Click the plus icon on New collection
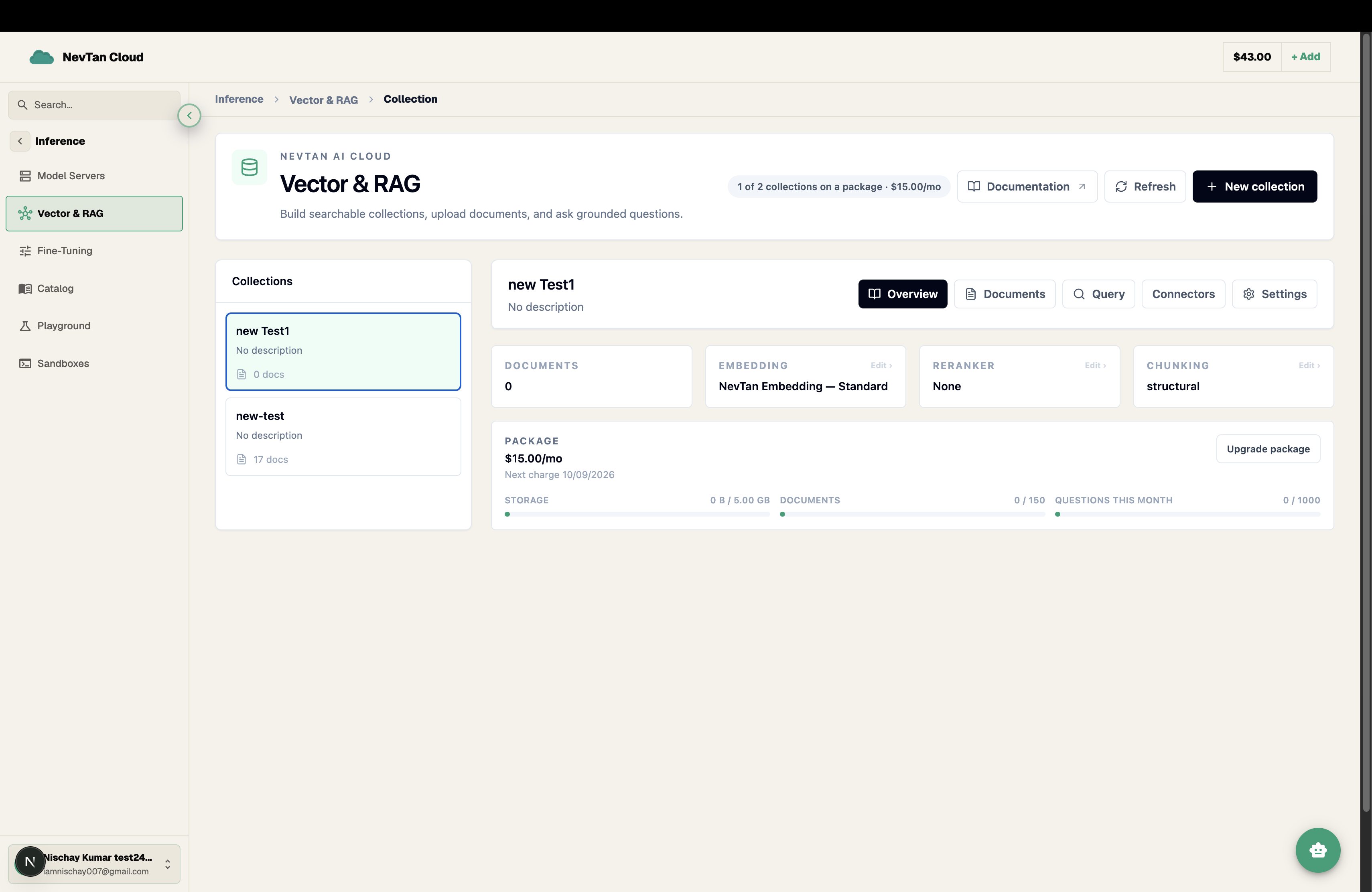Screen dimensions: 1372x892 point(1212,187)
